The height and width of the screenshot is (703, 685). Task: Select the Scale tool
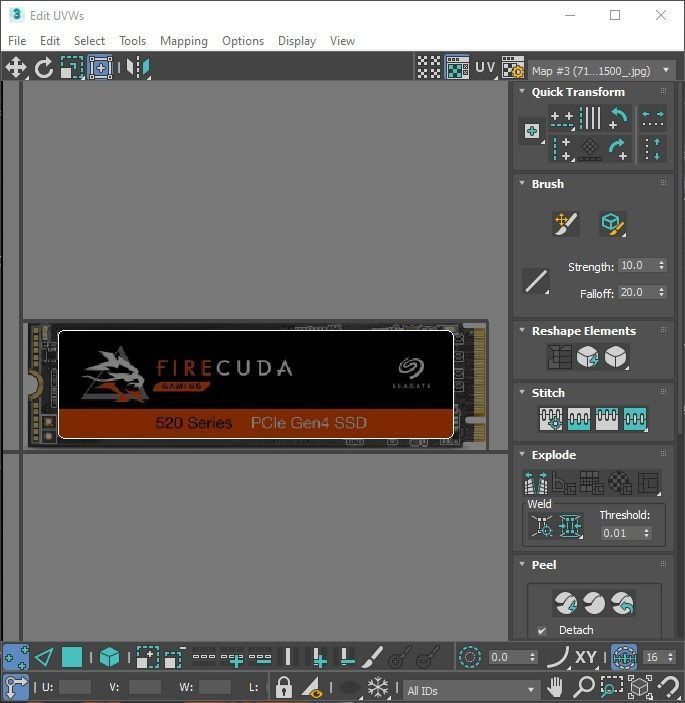(x=72, y=68)
